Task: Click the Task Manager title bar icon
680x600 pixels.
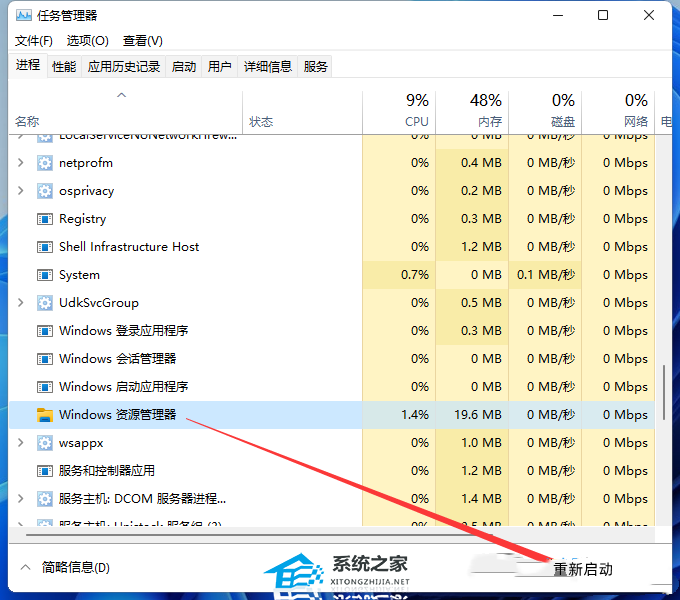Action: 23,16
